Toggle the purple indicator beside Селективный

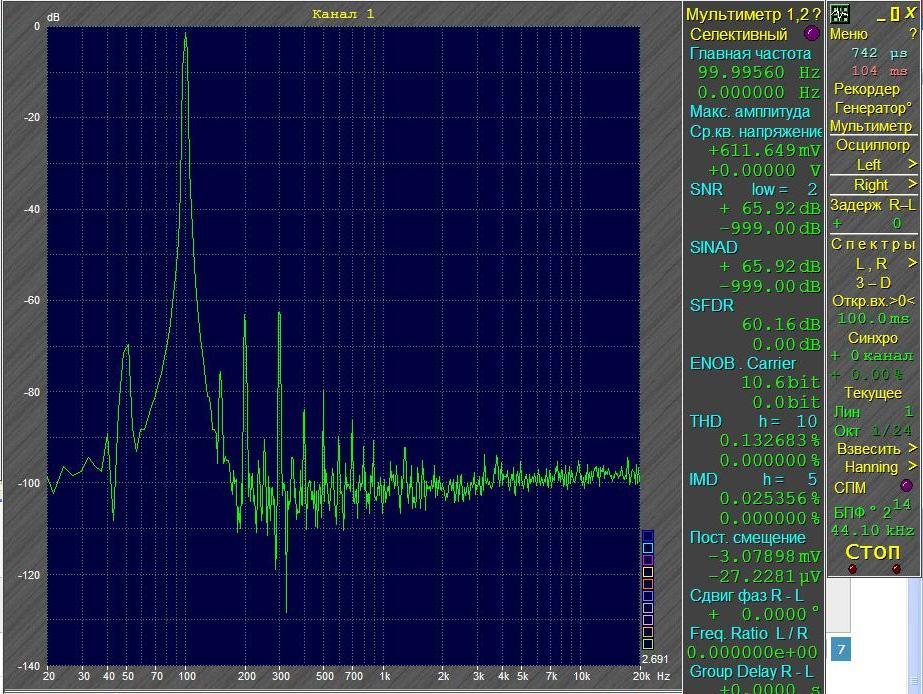point(812,34)
